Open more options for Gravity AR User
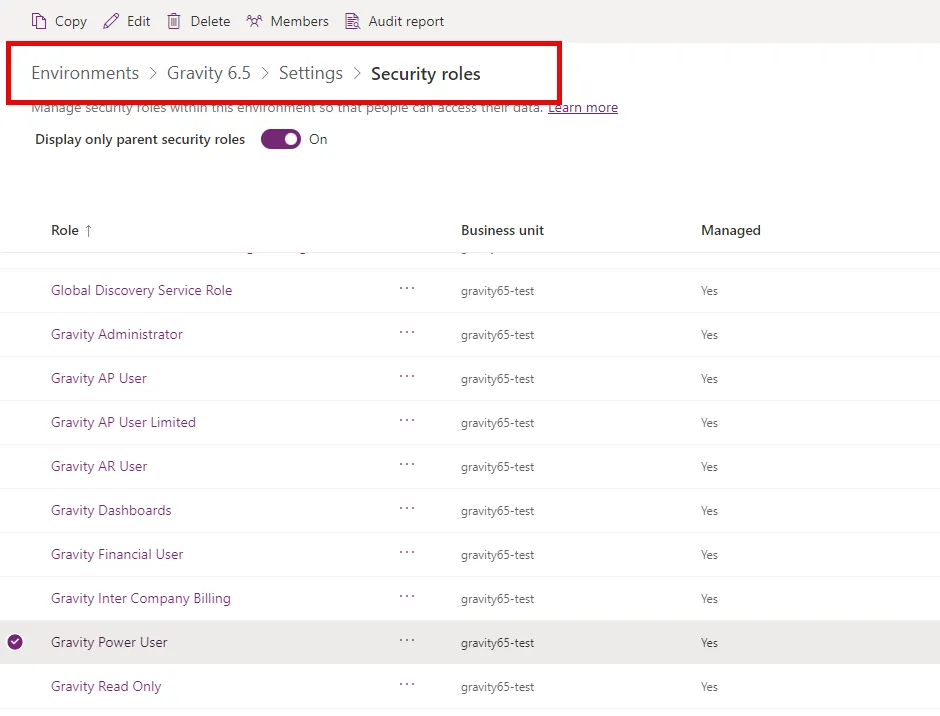 [x=407, y=464]
